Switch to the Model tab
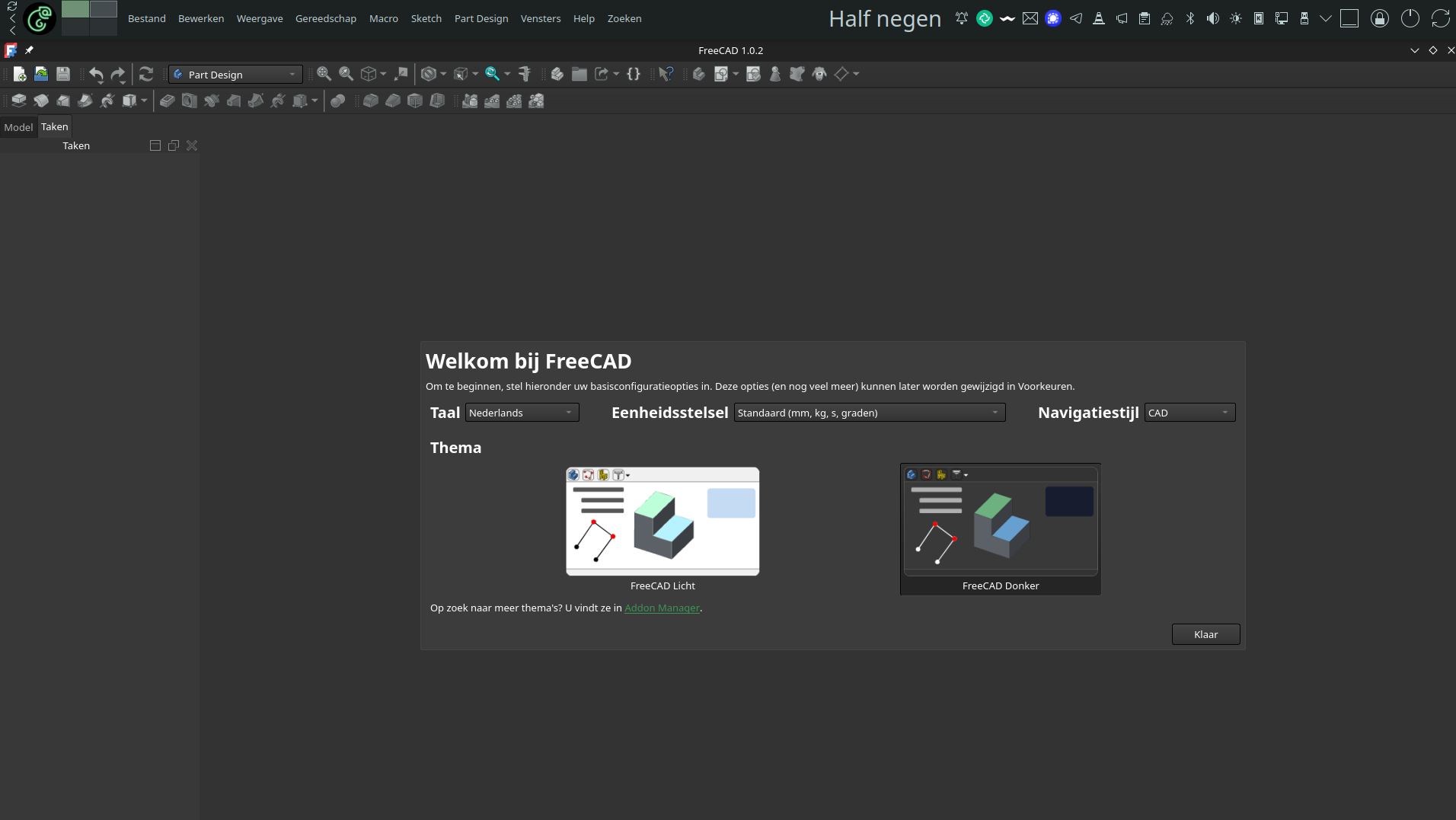Screen dimensions: 1456x820 pyautogui.click(x=18, y=127)
